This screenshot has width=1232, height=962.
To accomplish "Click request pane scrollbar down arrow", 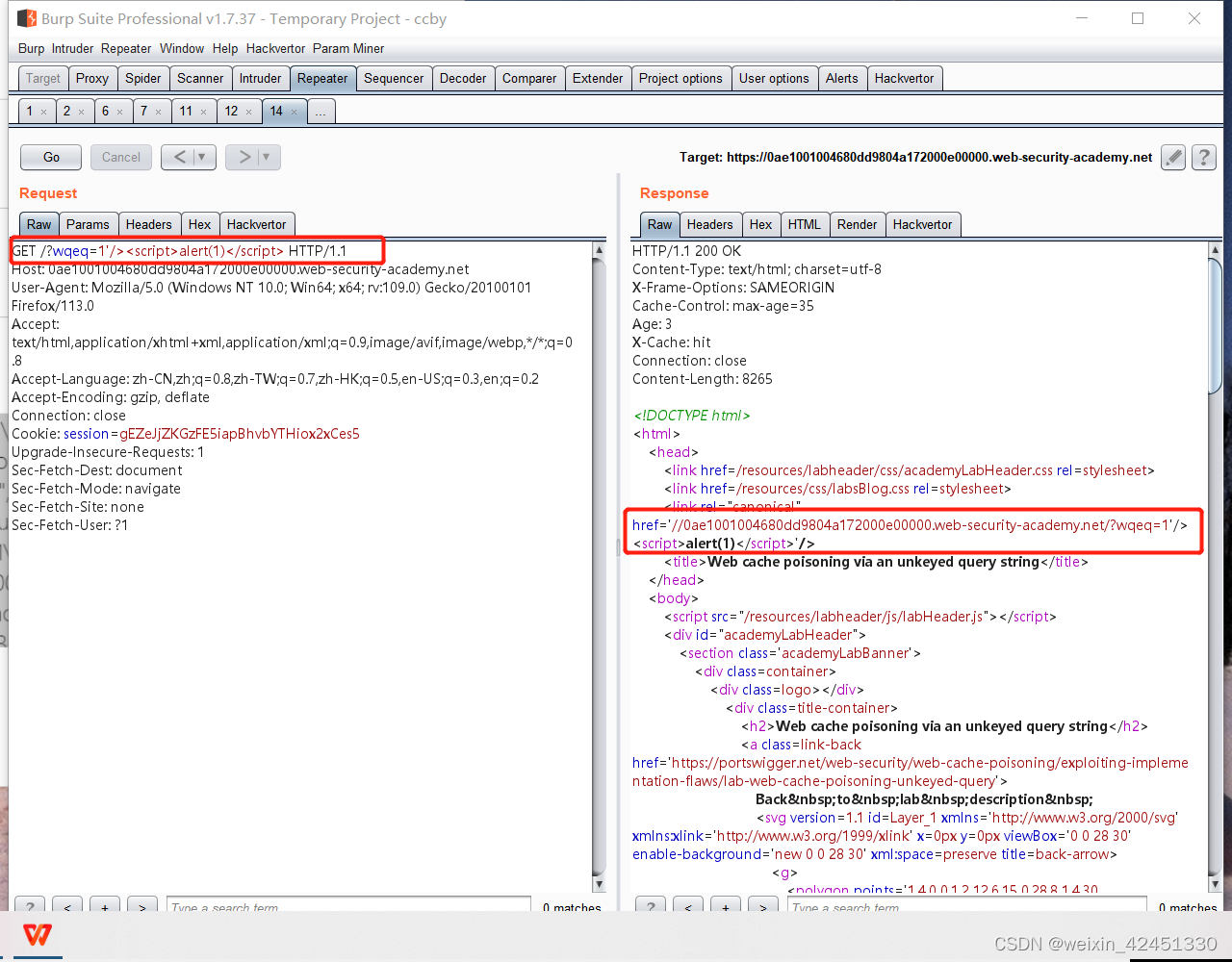I will point(599,884).
